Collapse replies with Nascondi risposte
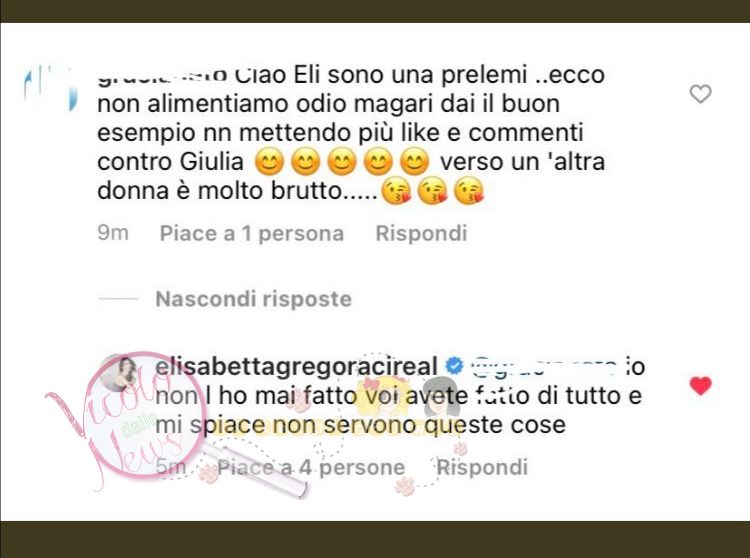This screenshot has height=558, width=750. pyautogui.click(x=254, y=299)
